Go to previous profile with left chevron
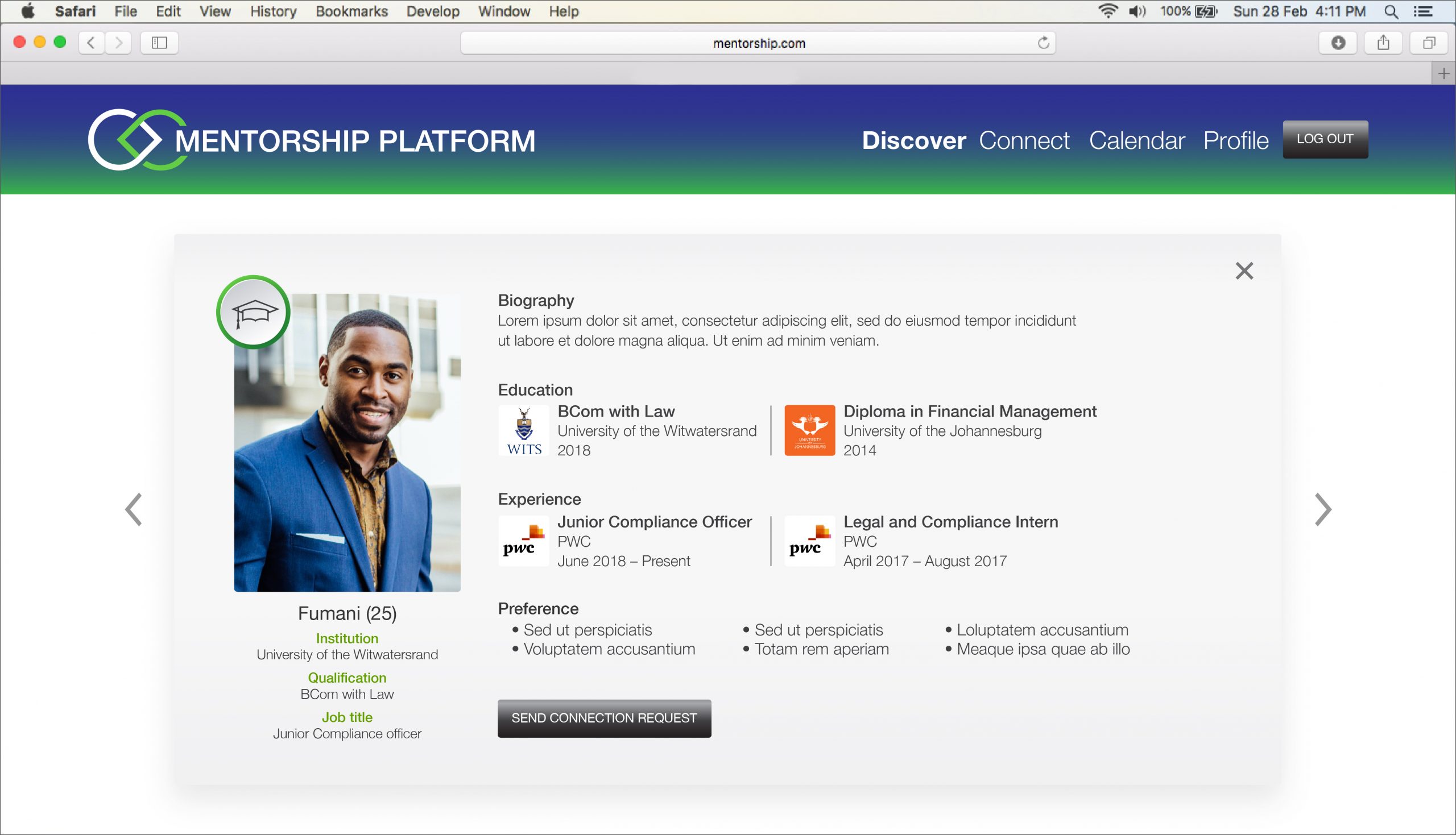The height and width of the screenshot is (835, 1456). (134, 509)
